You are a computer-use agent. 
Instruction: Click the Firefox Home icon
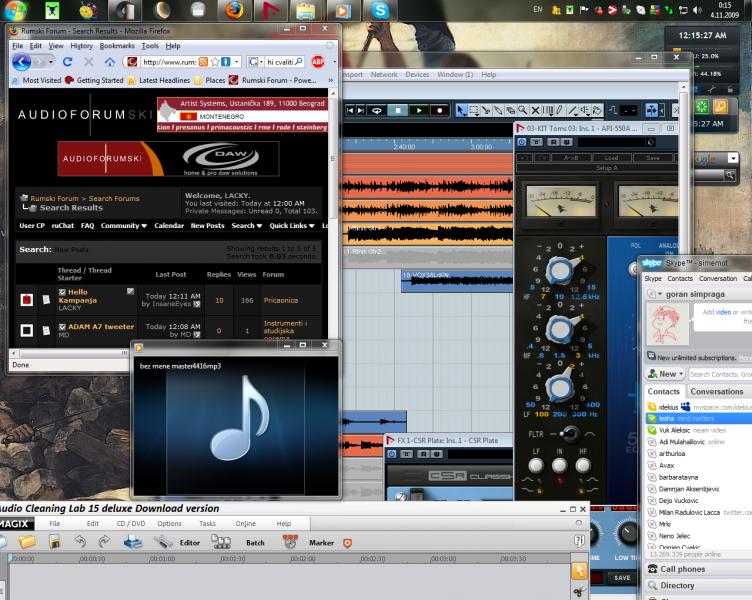click(x=110, y=62)
